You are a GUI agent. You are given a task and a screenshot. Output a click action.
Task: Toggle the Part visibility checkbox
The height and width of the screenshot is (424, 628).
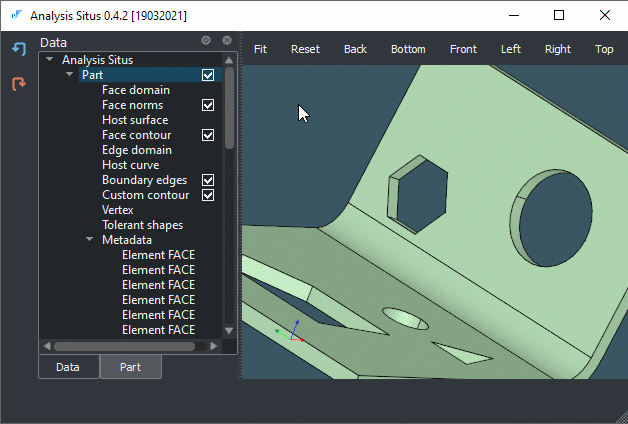[x=208, y=75]
